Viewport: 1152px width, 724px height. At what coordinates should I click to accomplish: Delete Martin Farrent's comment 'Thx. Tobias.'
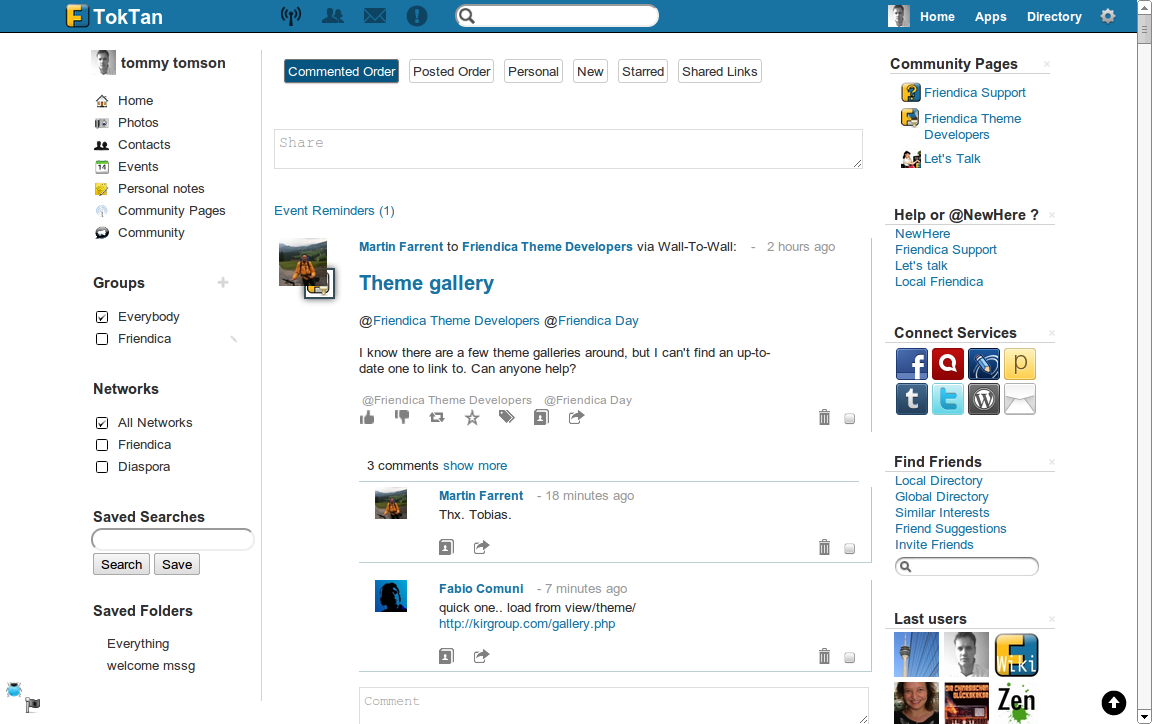824,548
